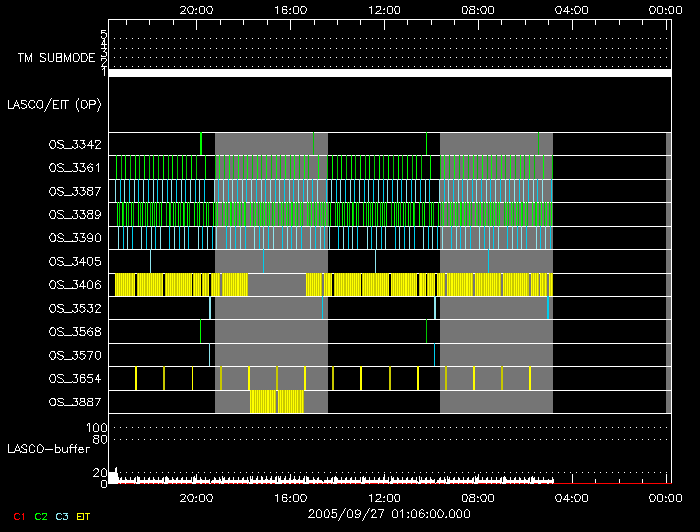The height and width of the screenshot is (532, 700).
Task: Click the red C1 legend entry
Action: [x=15, y=516]
